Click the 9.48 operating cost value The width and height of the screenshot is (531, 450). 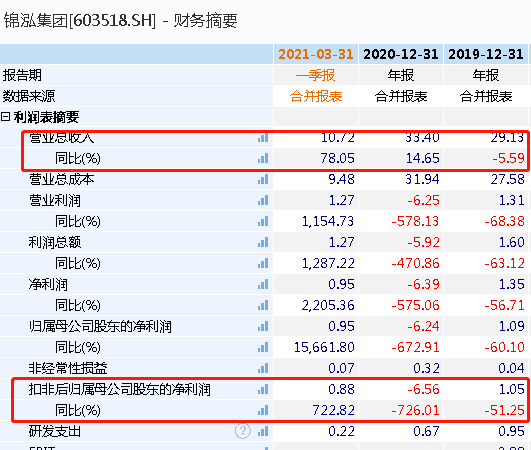(x=341, y=179)
